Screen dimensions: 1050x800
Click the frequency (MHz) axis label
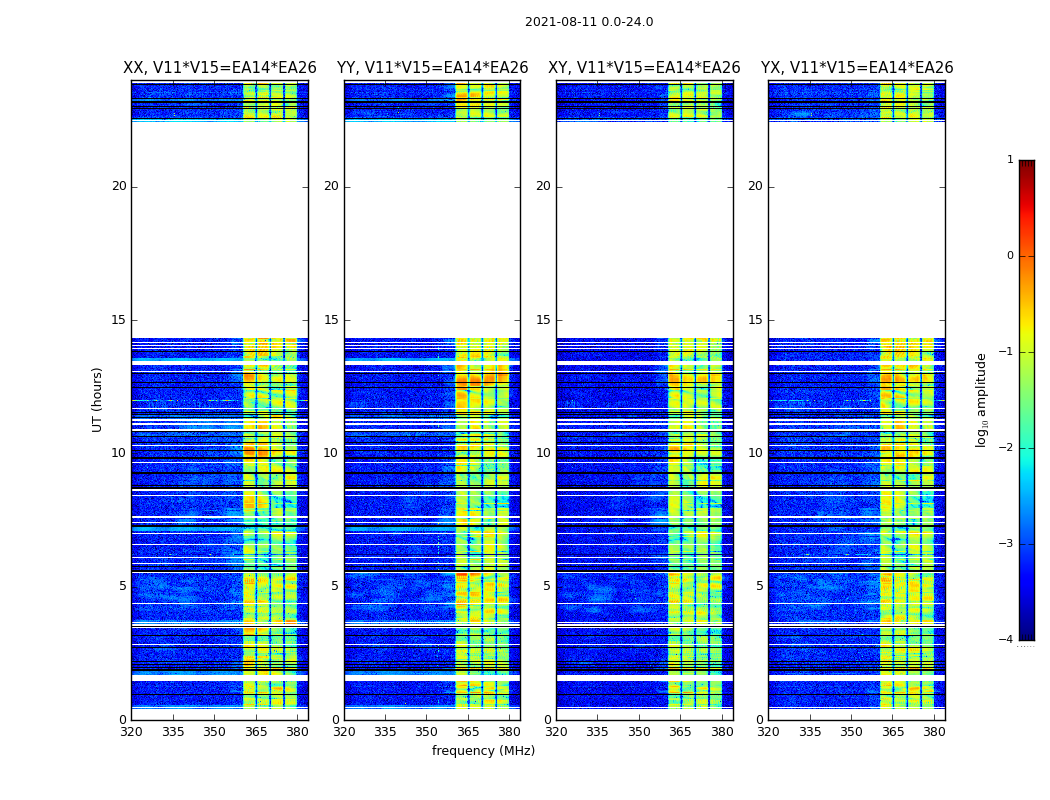pyautogui.click(x=483, y=750)
